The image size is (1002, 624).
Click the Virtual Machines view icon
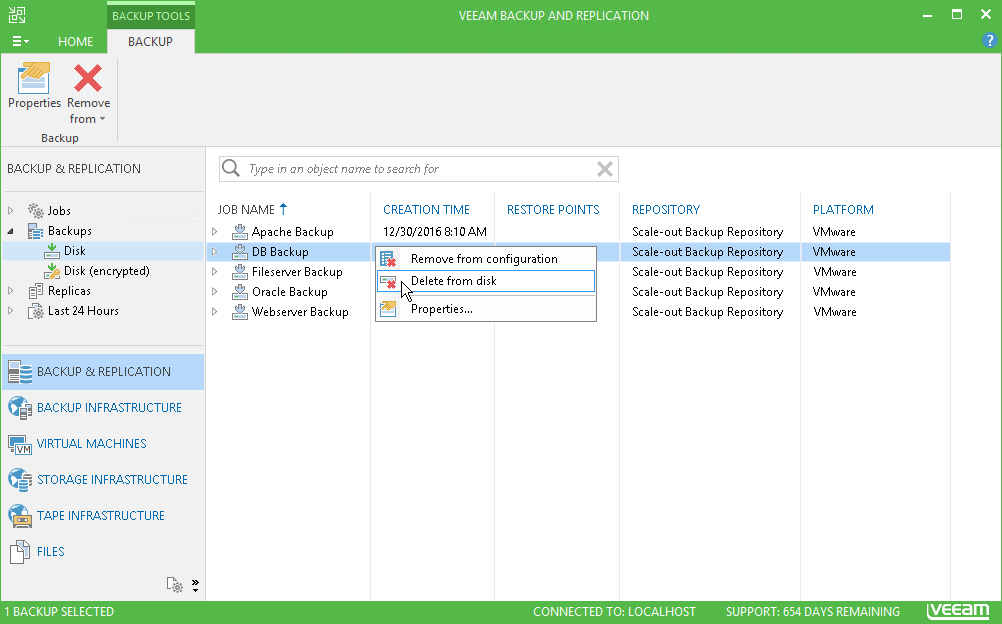point(20,444)
